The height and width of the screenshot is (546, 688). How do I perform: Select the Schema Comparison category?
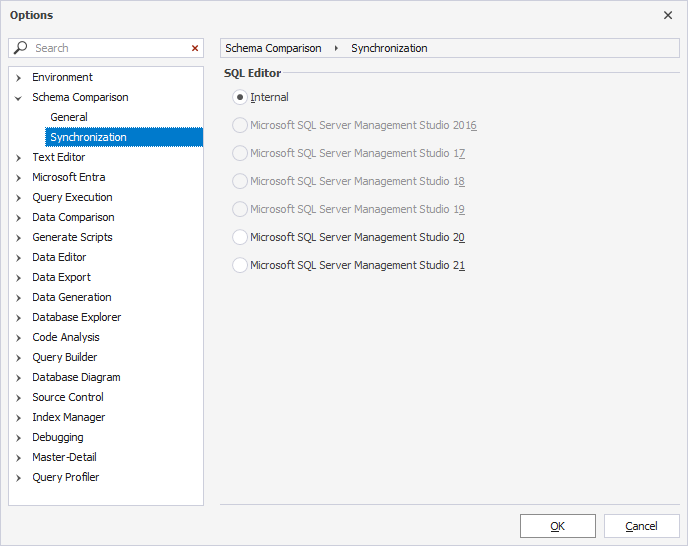(80, 97)
